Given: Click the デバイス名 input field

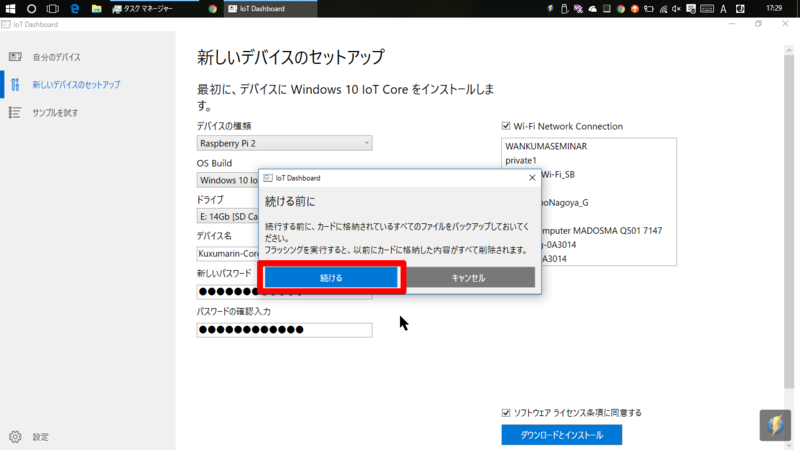Looking at the screenshot, I should 228,253.
